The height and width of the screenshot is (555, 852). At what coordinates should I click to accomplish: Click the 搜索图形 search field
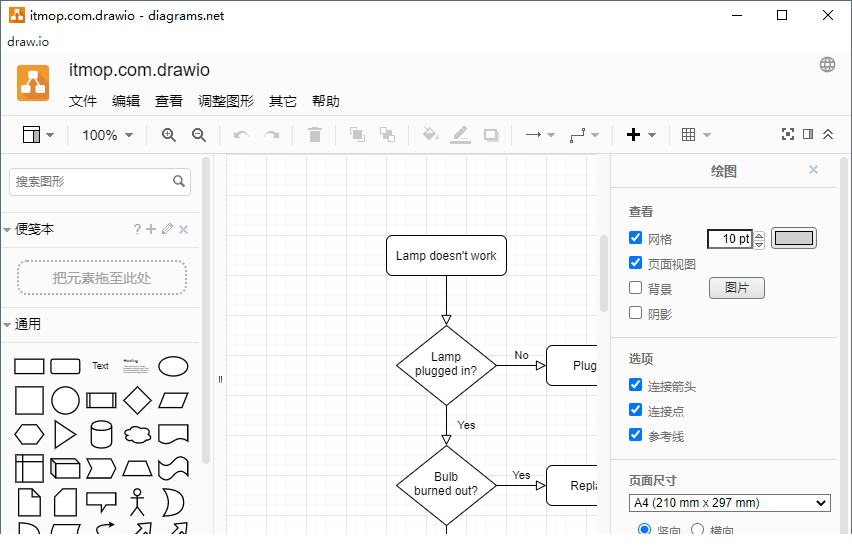(x=90, y=181)
